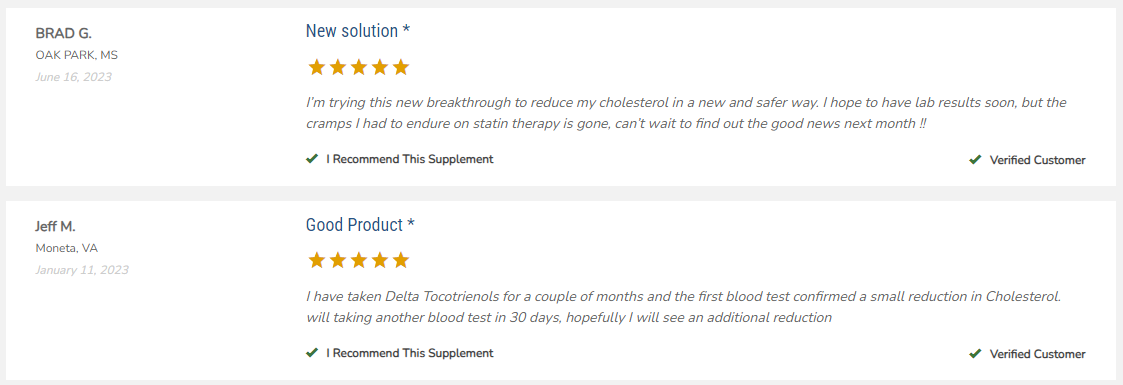Open the 'New solution *' review title
This screenshot has height=385, width=1123.
coord(358,31)
